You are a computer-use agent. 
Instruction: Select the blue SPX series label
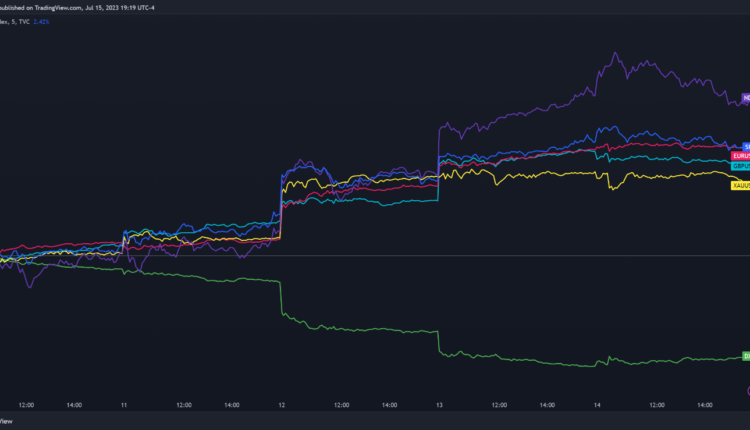(745, 146)
